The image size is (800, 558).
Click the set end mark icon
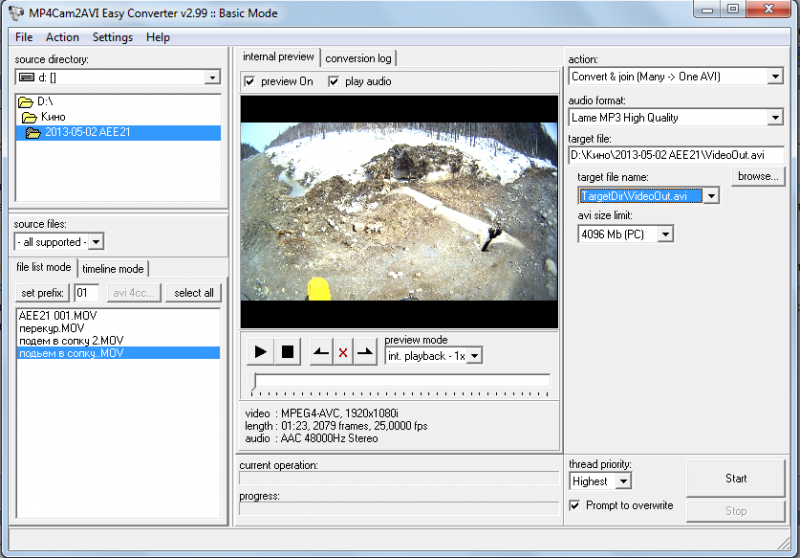(366, 352)
